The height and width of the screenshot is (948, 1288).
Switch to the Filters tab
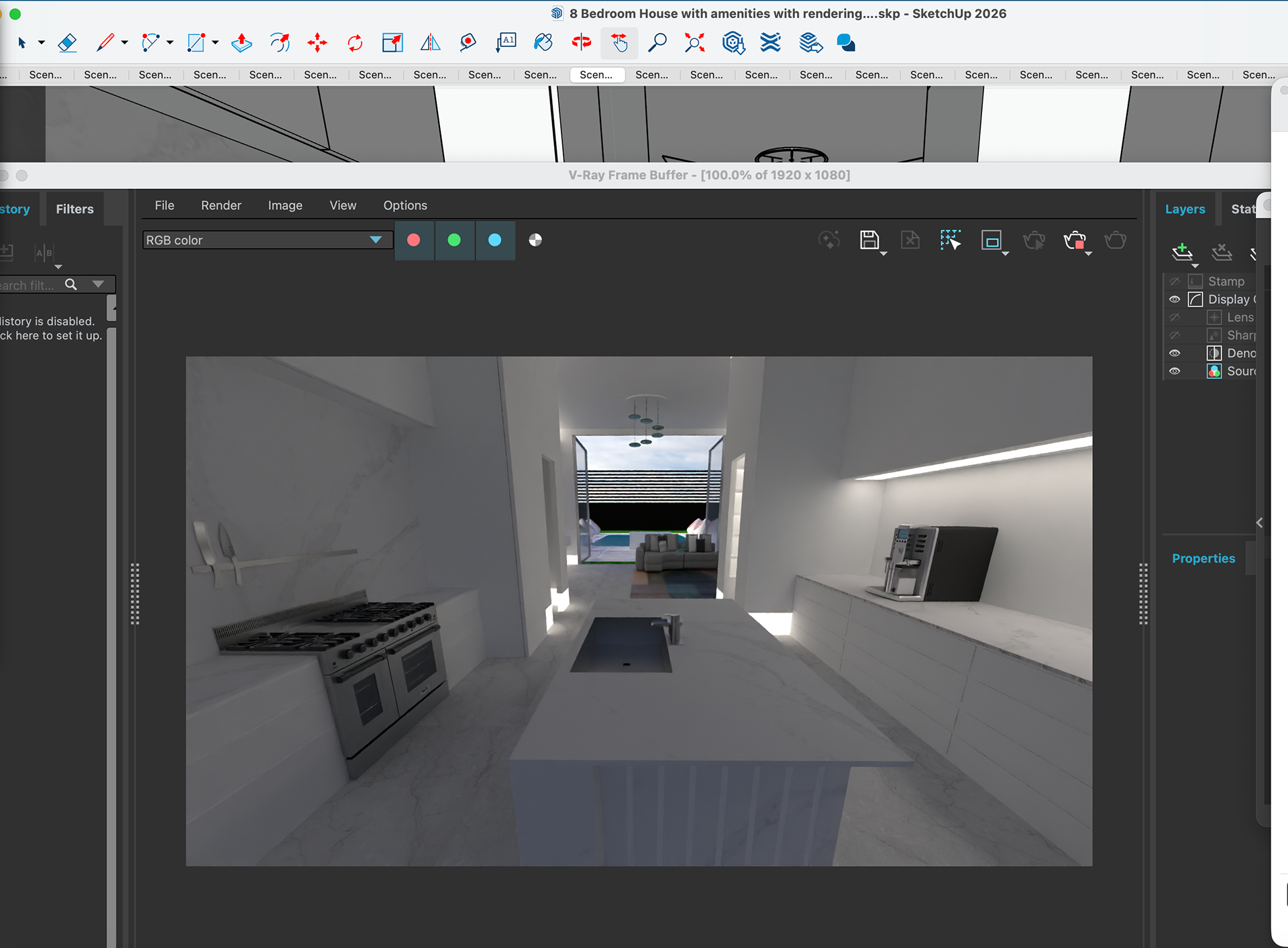click(x=74, y=209)
